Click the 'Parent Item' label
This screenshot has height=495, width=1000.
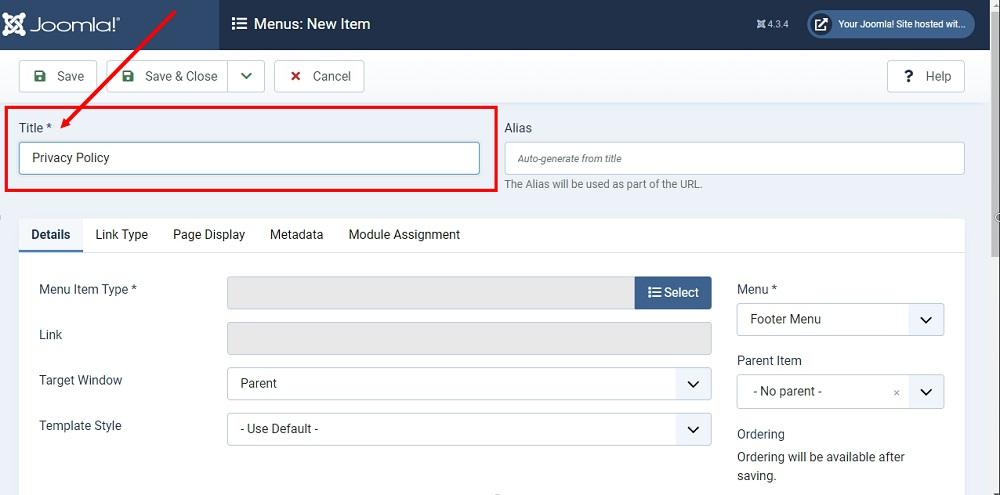(769, 360)
